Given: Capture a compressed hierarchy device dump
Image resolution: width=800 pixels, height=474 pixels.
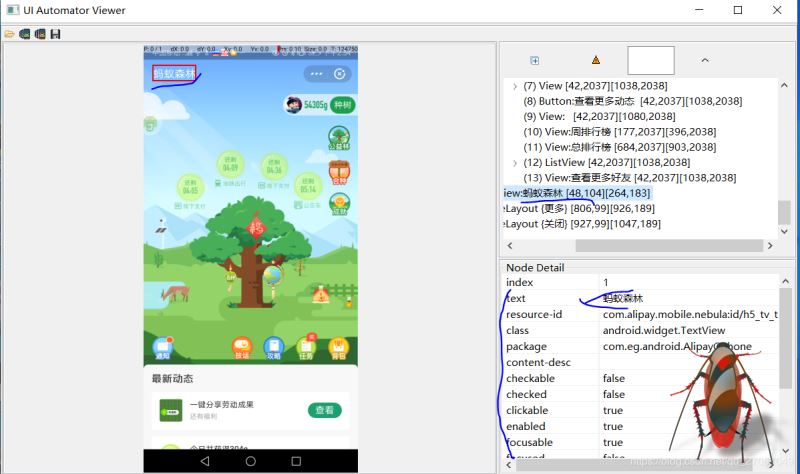Looking at the screenshot, I should tap(40, 34).
